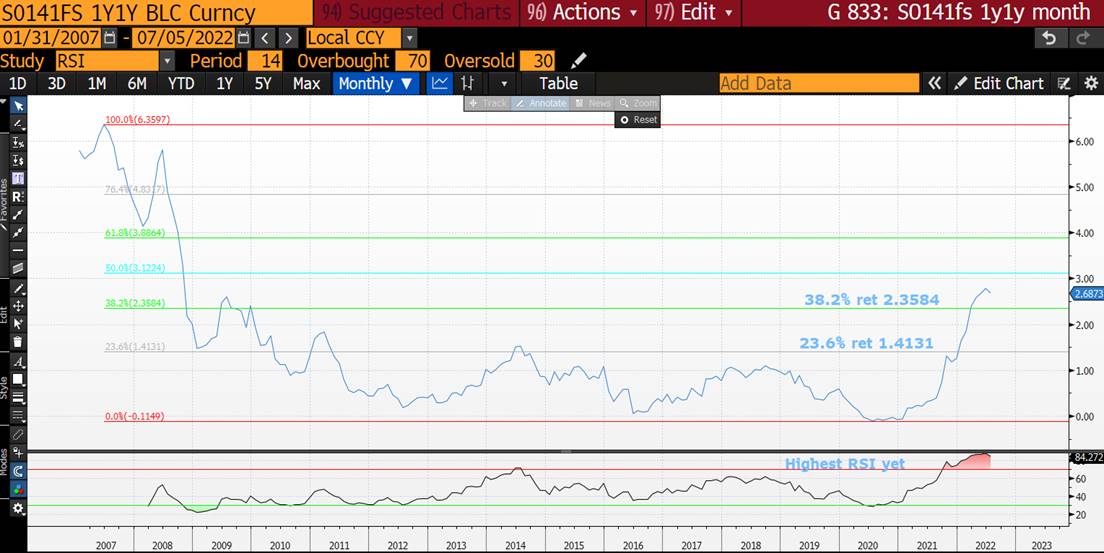Image resolution: width=1104 pixels, height=553 pixels.
Task: Select the ruler measure mode
Action: click(x=18, y=435)
